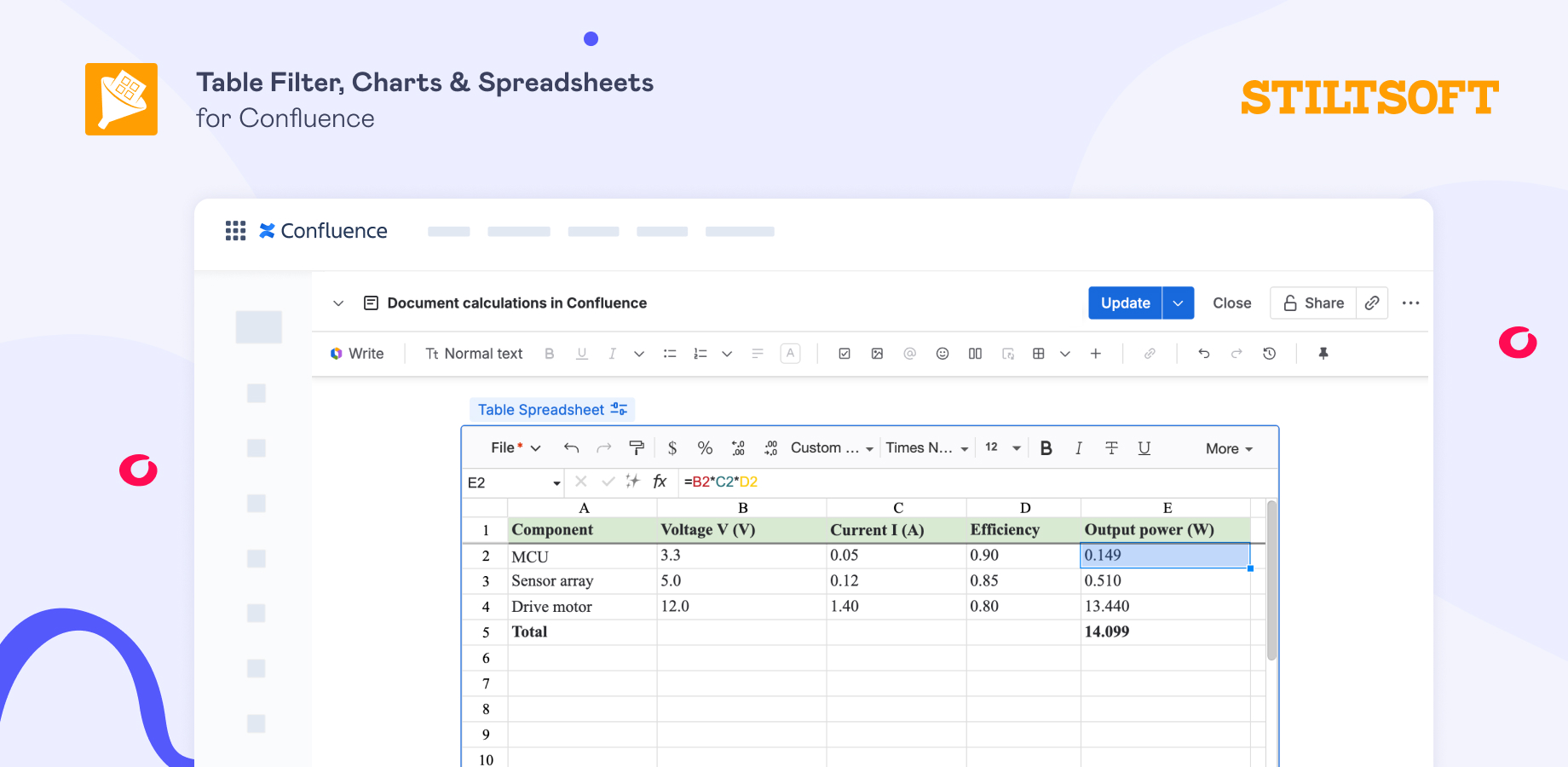Redo in the Confluence editor toolbar

(x=1237, y=354)
